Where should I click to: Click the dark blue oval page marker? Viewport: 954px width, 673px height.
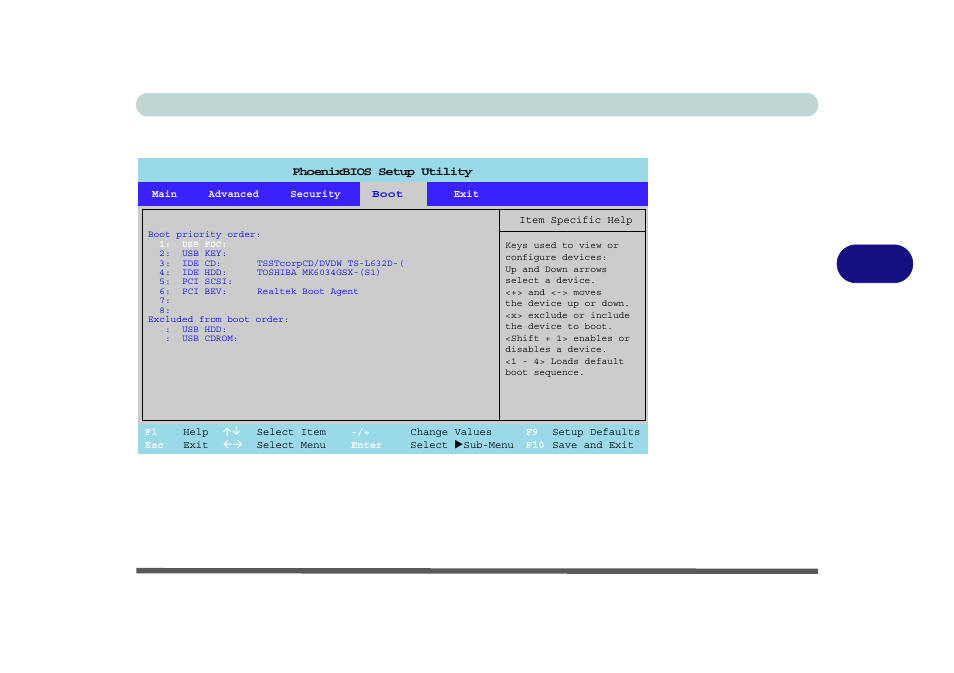coord(875,264)
